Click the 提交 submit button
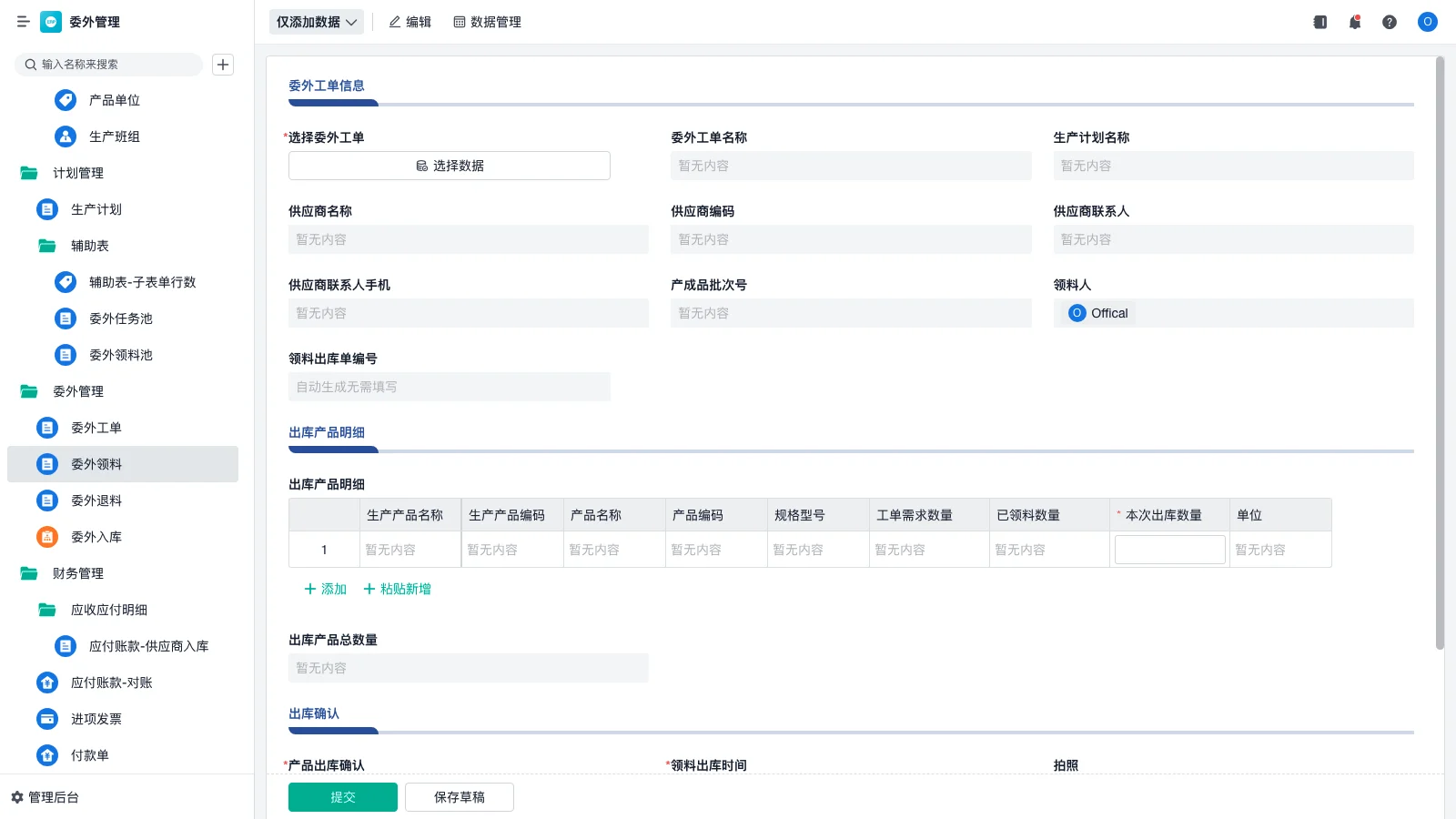This screenshot has width=1456, height=819. click(343, 796)
